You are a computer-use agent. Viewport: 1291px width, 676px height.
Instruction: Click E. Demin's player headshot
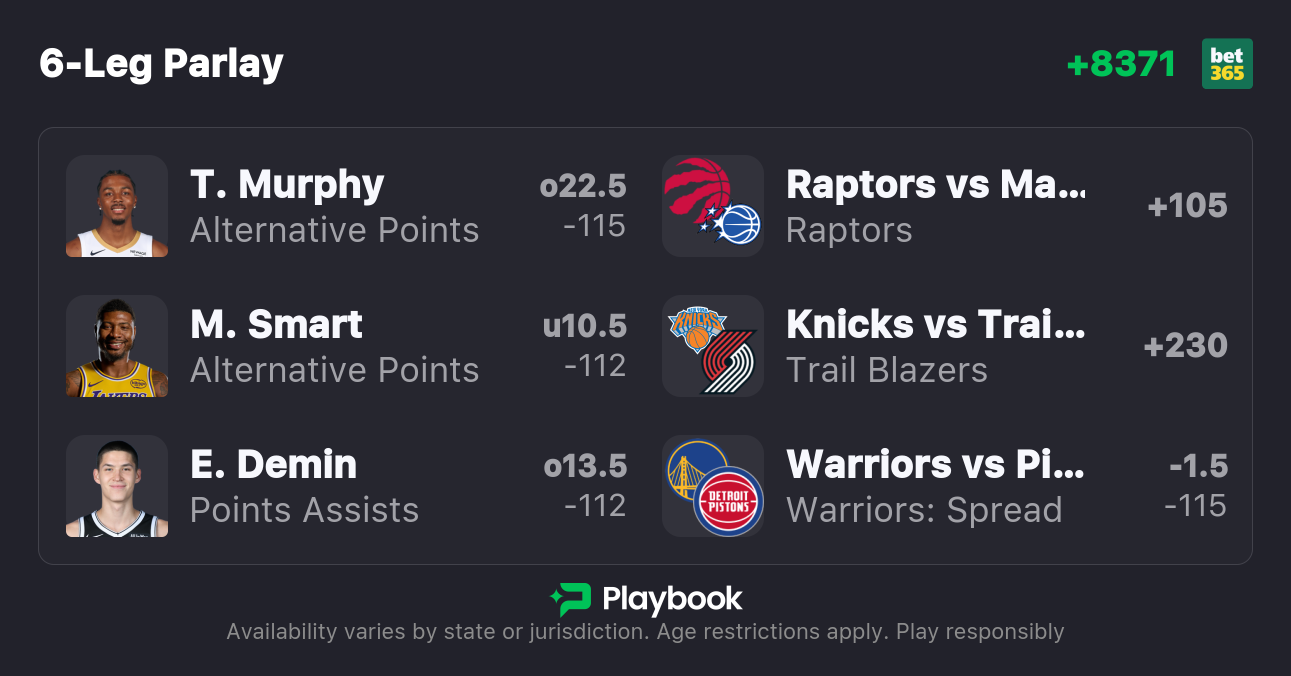(x=117, y=486)
